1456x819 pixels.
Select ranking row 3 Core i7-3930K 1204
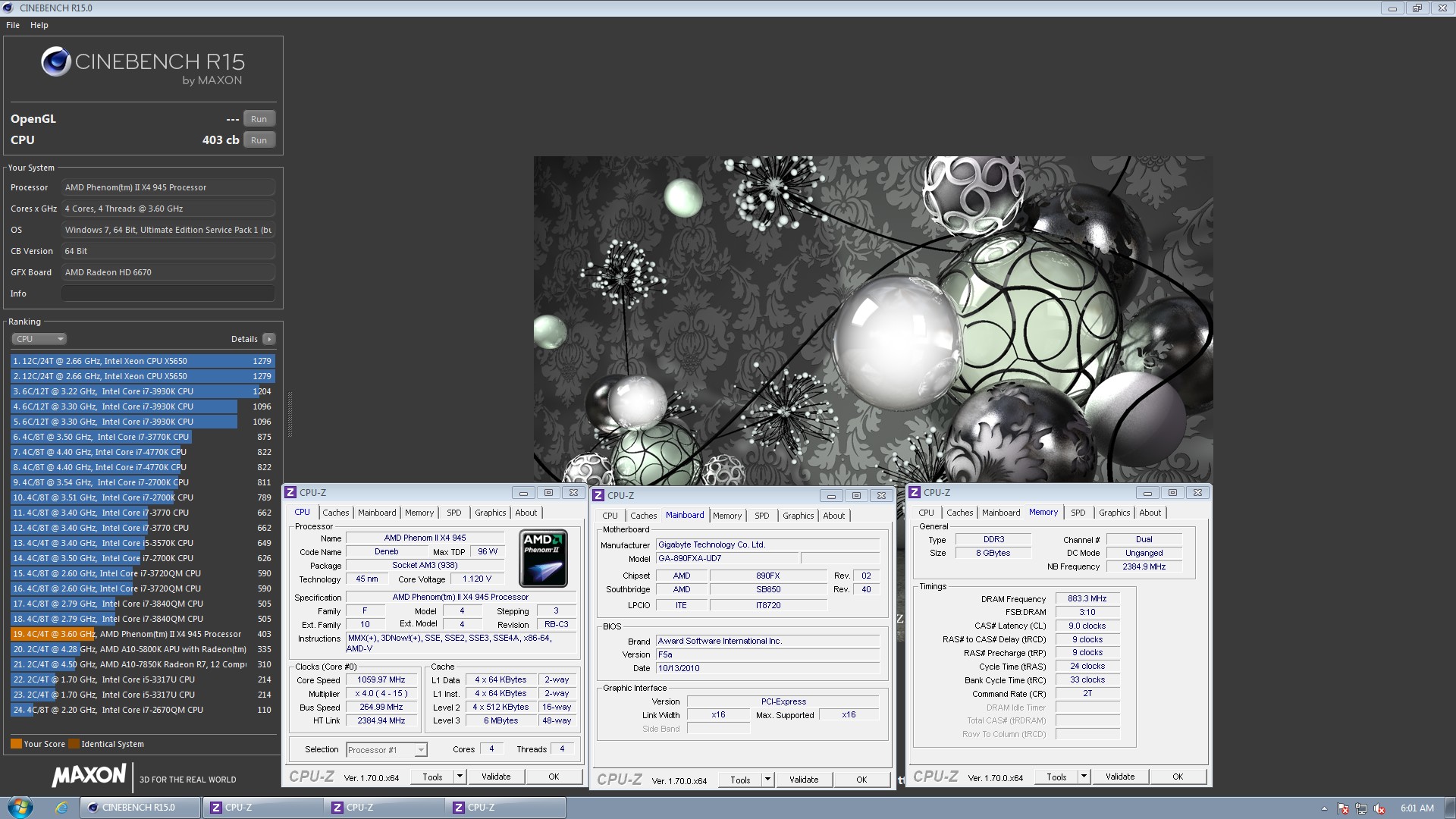click(x=143, y=392)
